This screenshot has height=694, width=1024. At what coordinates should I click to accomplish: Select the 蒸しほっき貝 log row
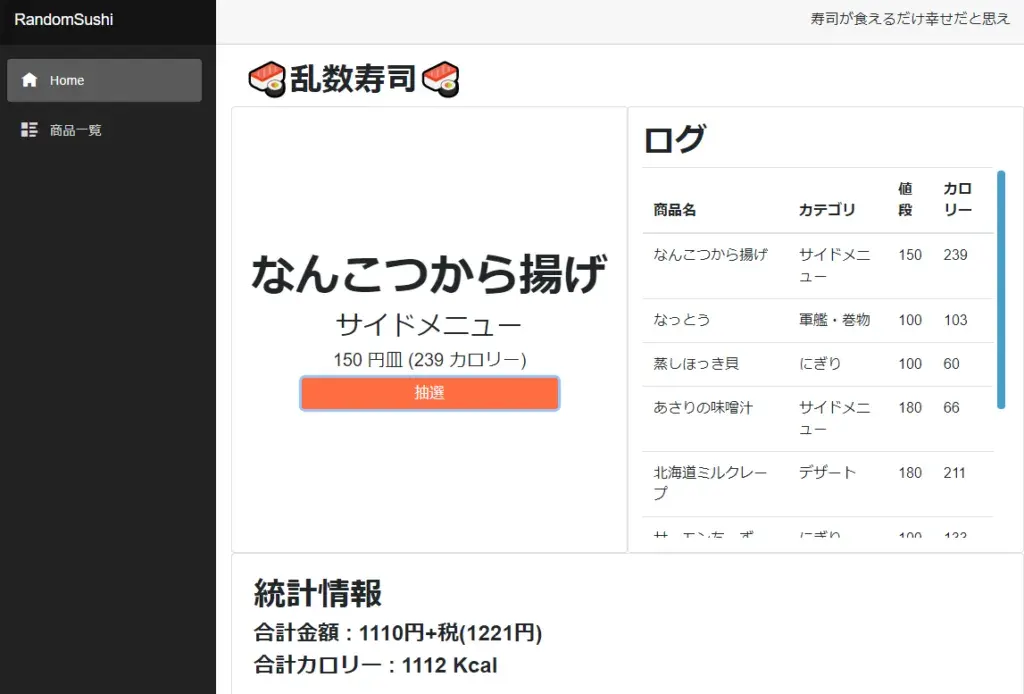pos(696,364)
